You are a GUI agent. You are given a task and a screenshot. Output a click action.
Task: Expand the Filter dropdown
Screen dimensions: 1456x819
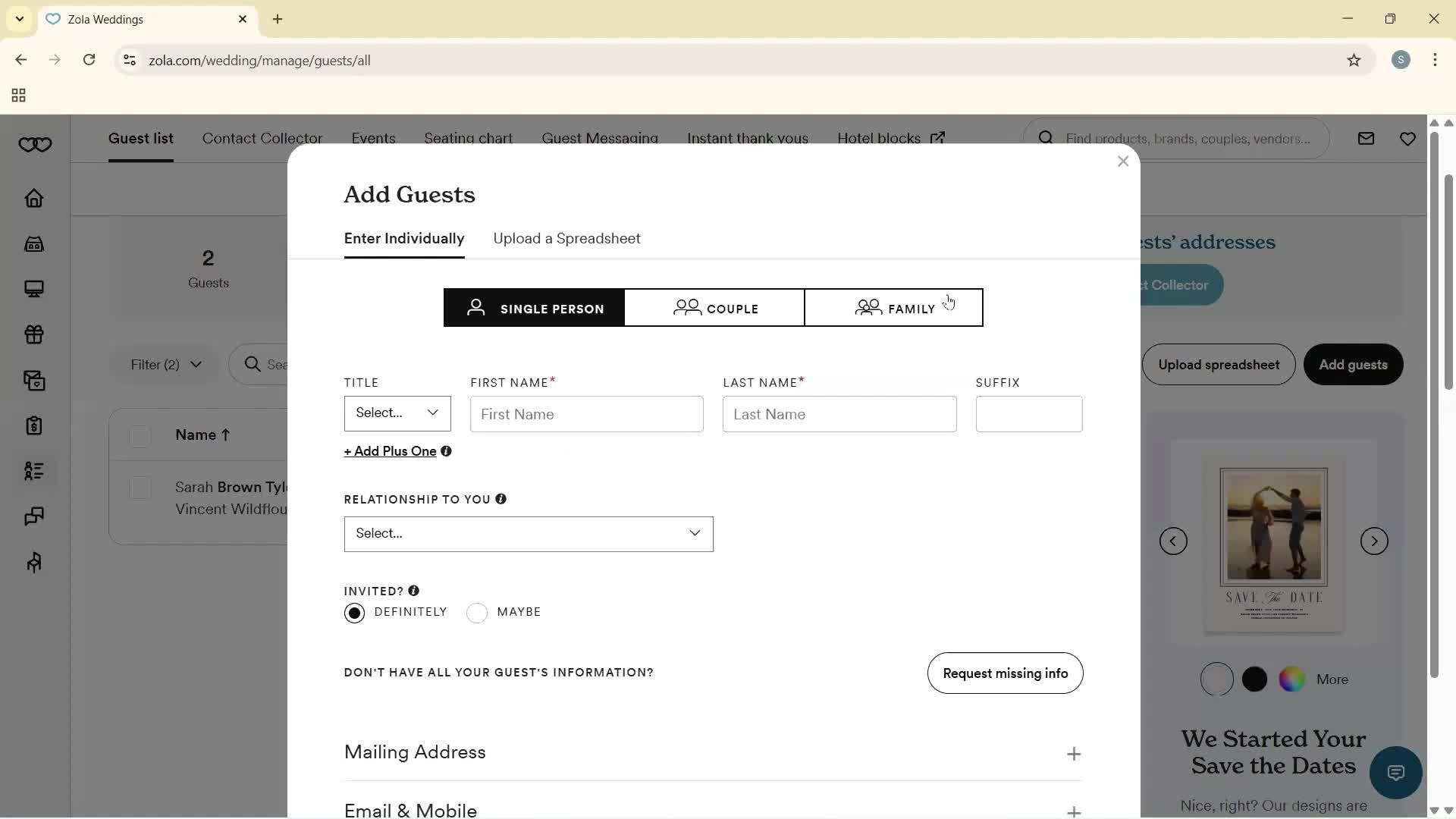(x=164, y=365)
